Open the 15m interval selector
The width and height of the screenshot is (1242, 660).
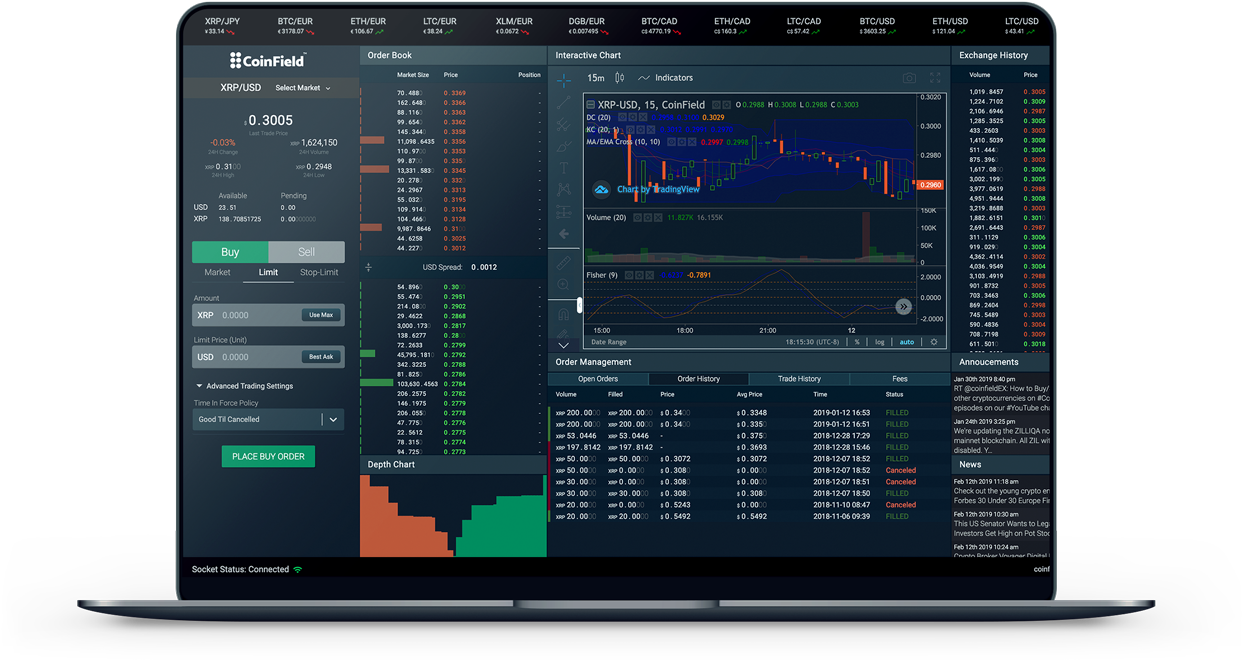tap(596, 78)
